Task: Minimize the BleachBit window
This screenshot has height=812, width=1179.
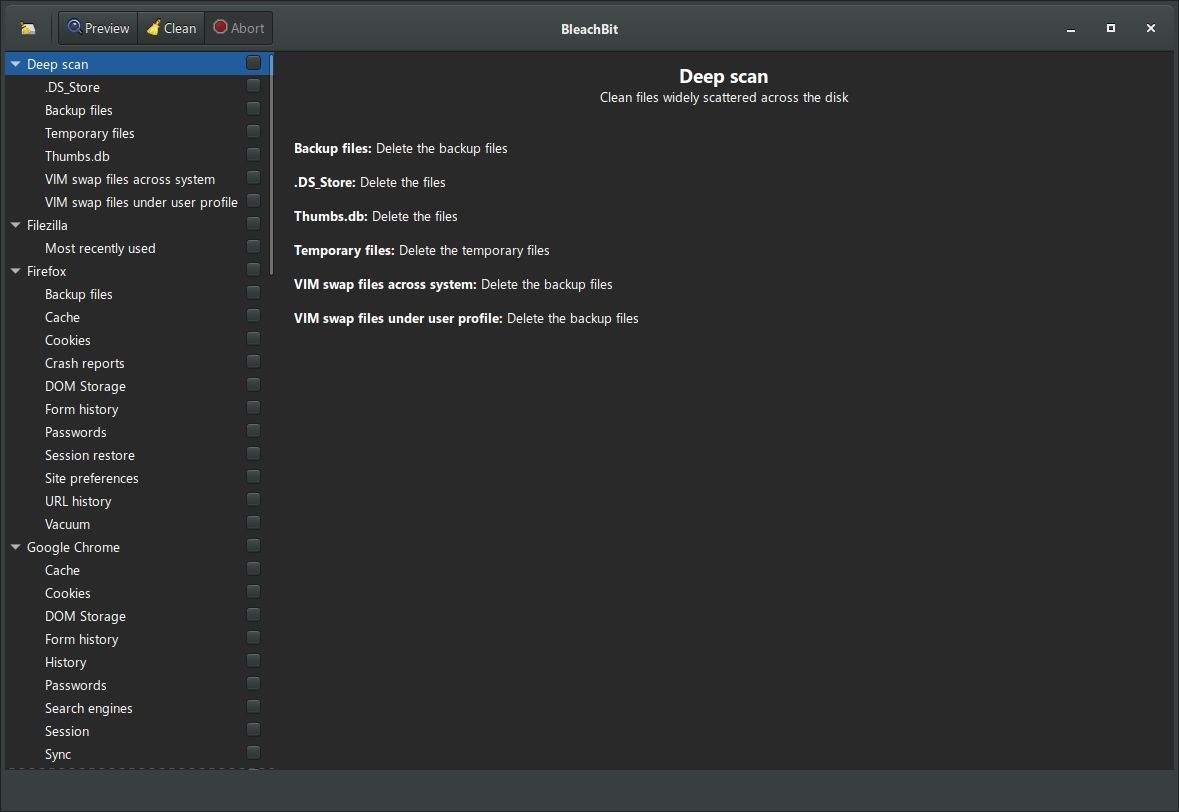Action: (x=1070, y=28)
